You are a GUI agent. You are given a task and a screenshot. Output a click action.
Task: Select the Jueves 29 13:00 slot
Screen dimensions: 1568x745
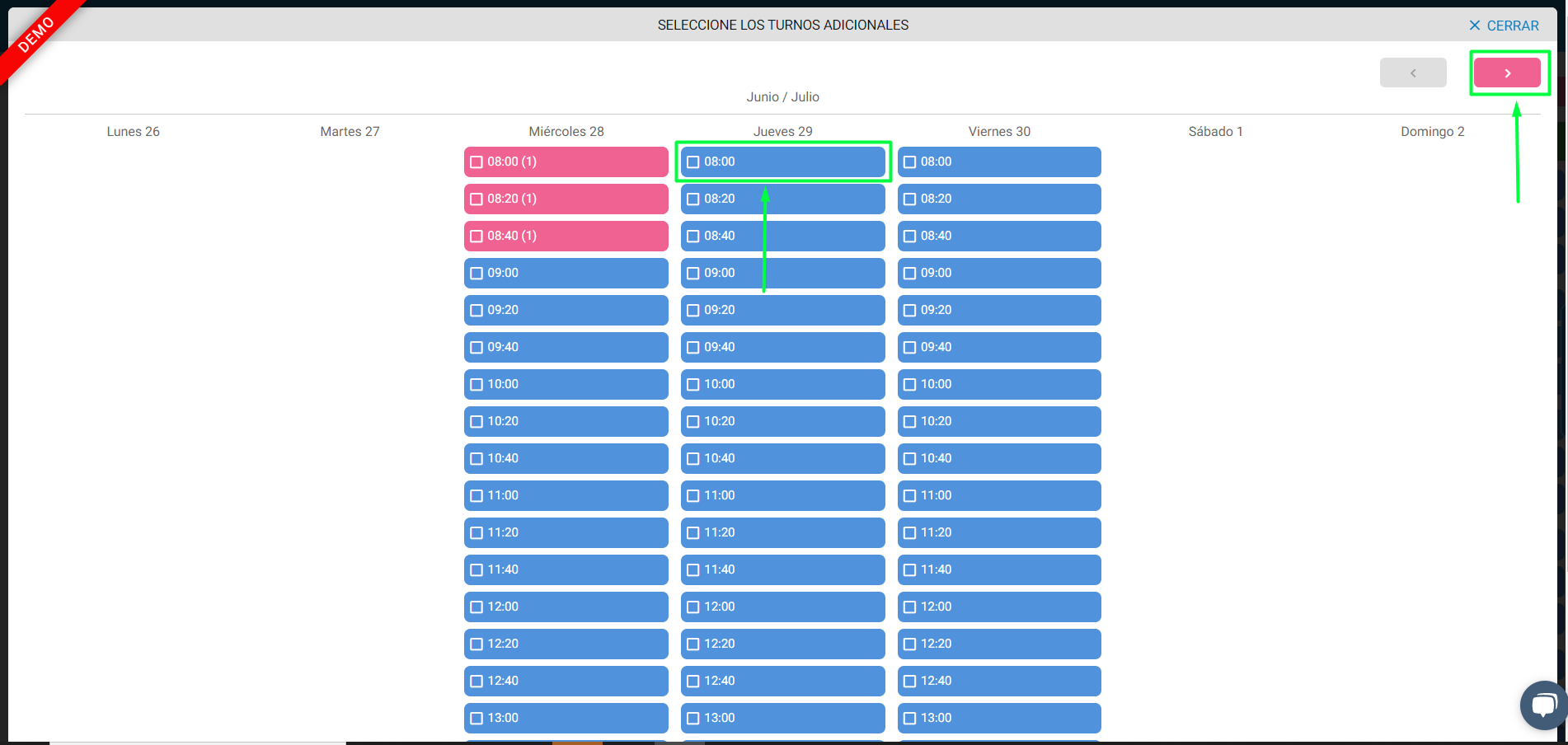pos(782,718)
